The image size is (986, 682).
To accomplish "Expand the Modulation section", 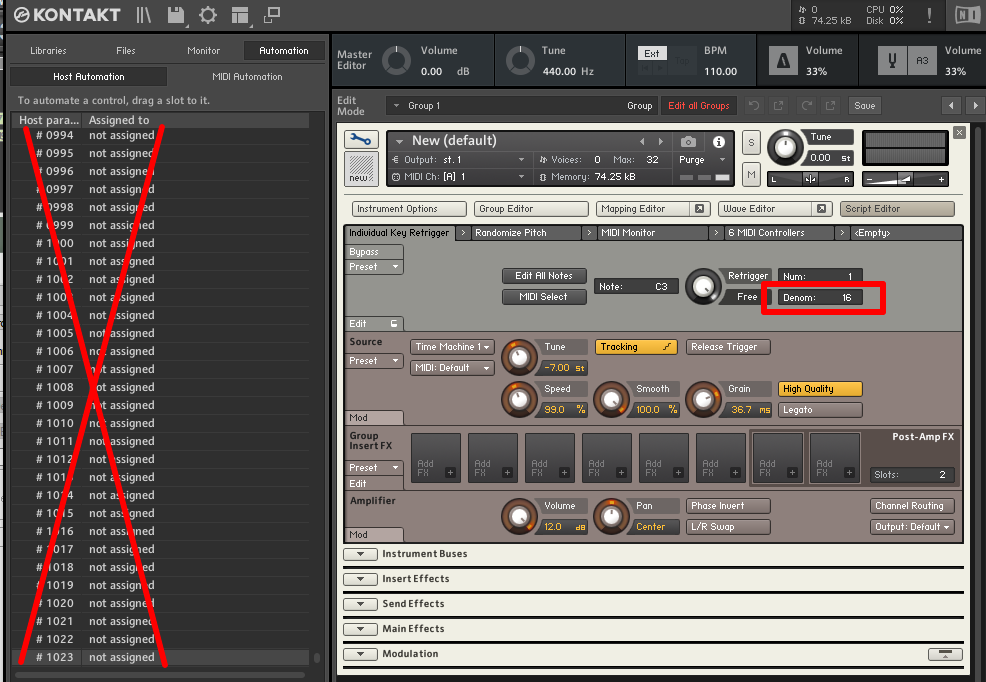I will point(360,654).
